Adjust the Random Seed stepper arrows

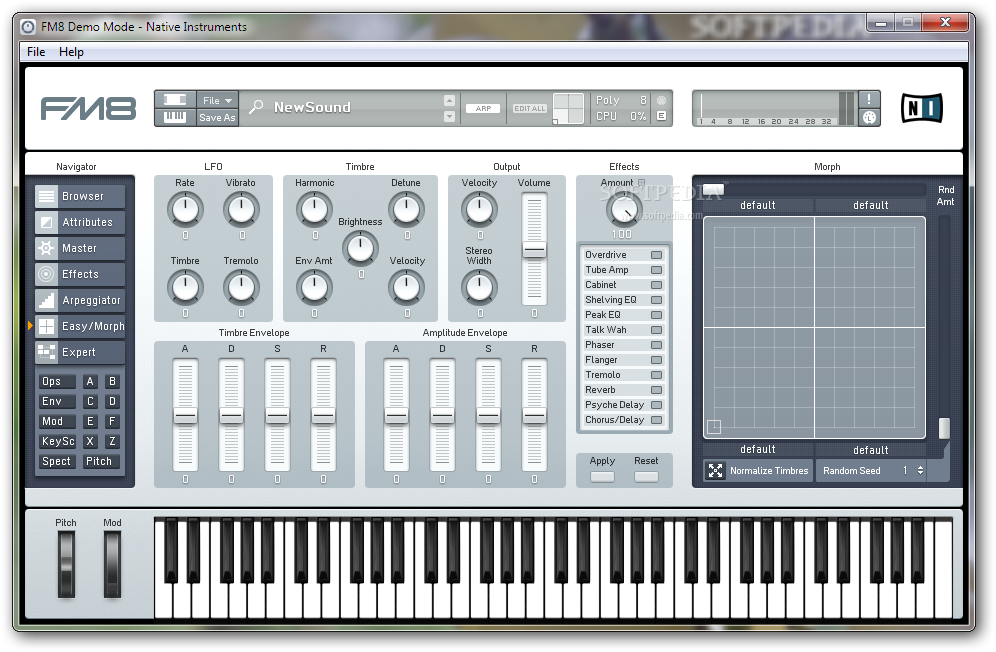pyautogui.click(x=920, y=470)
